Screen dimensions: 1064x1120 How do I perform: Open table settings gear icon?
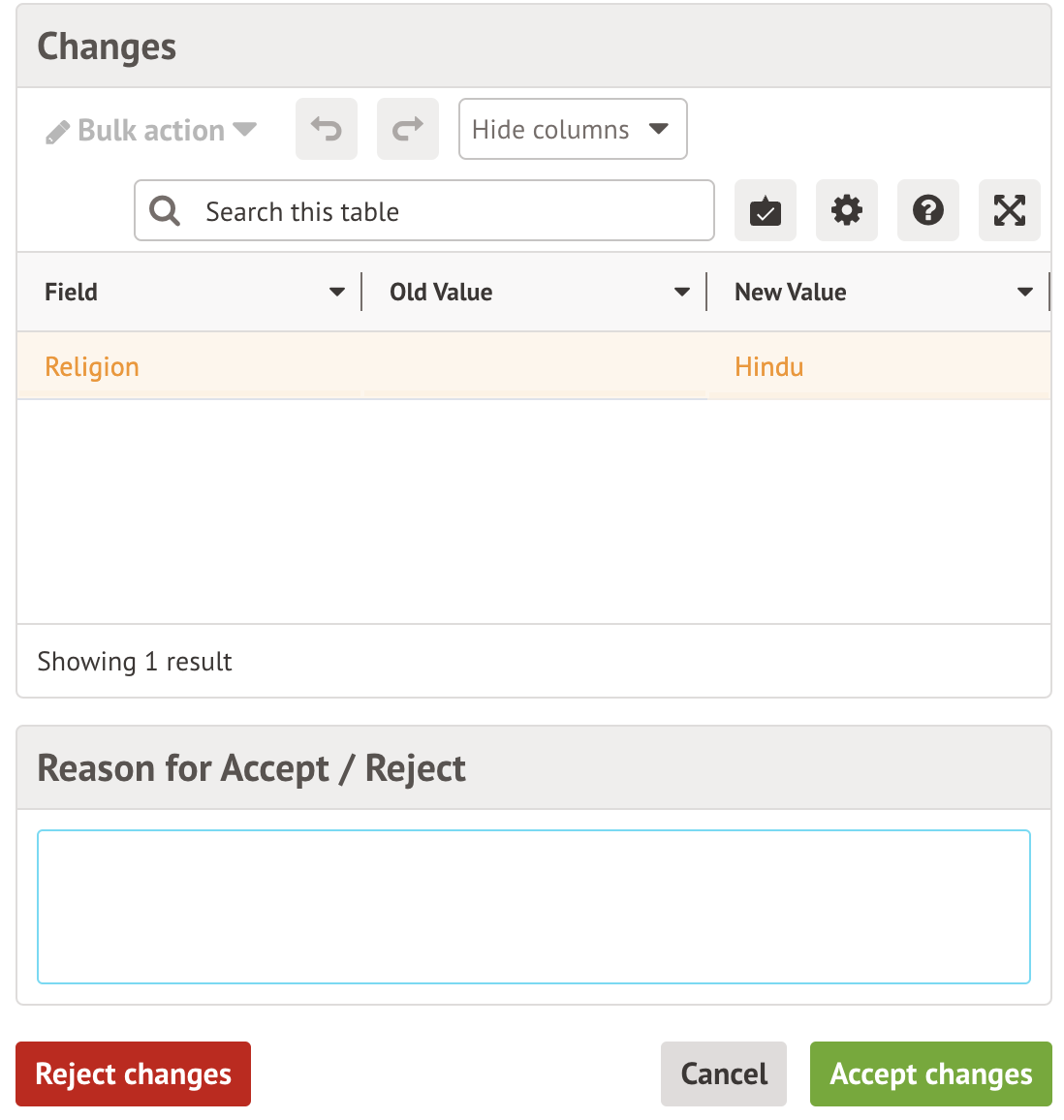click(x=847, y=210)
